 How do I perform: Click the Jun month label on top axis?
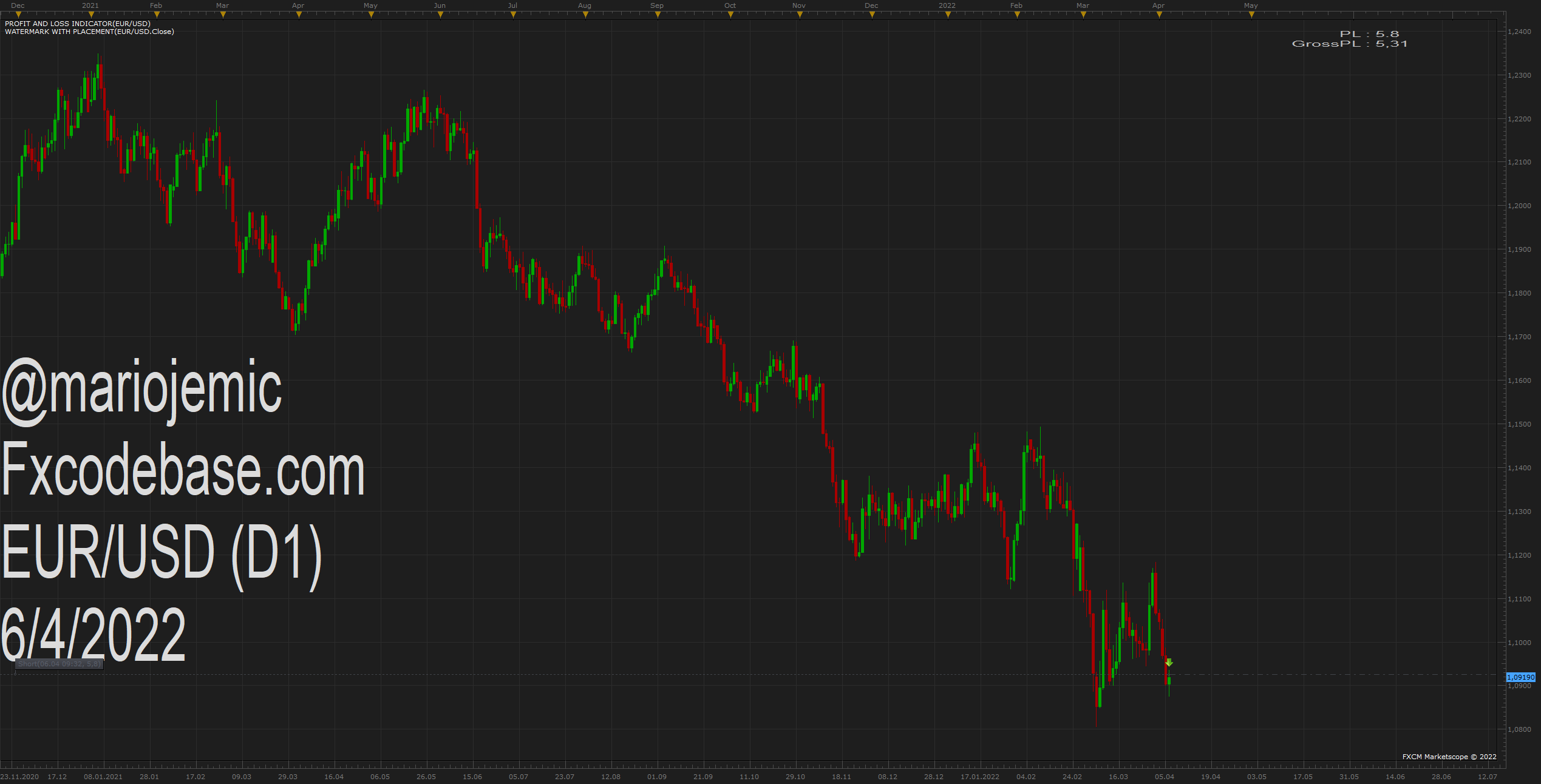coord(440,5)
